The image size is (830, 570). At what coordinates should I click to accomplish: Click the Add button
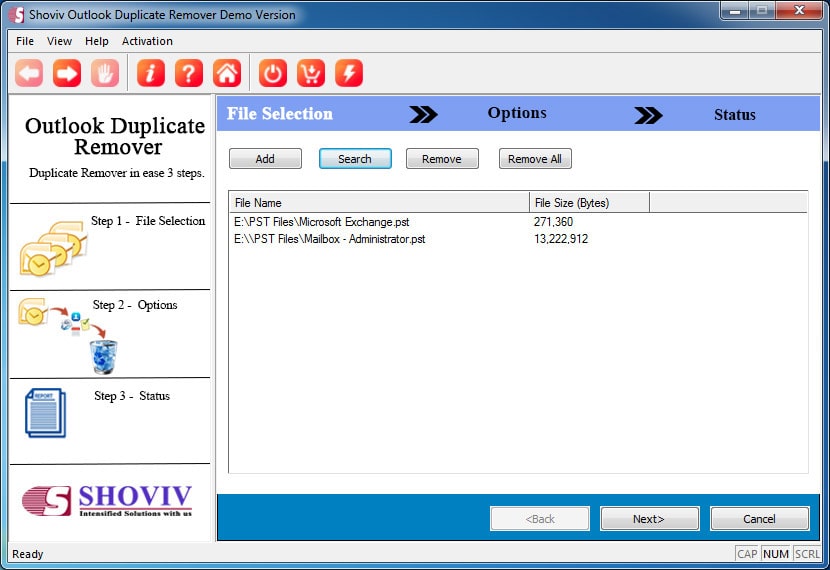[265, 159]
